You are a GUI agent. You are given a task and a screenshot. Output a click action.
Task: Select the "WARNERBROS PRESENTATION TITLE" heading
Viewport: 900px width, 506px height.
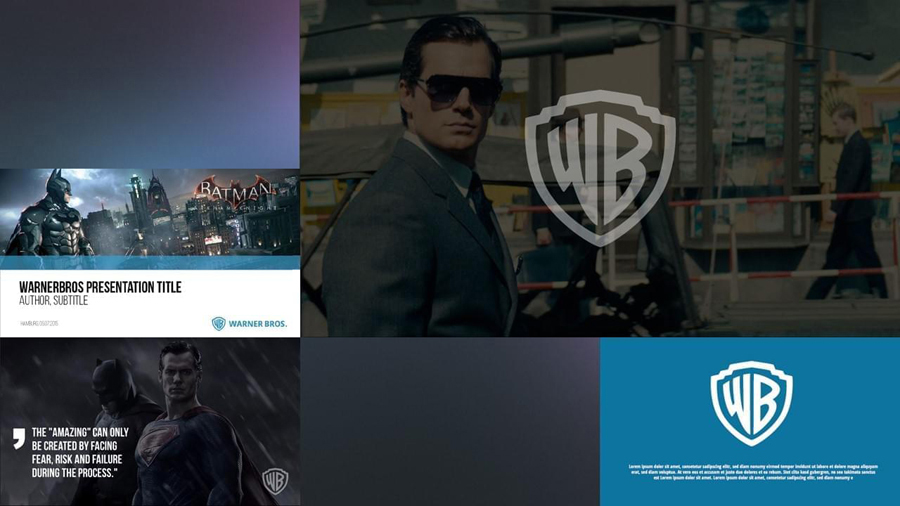pos(100,287)
